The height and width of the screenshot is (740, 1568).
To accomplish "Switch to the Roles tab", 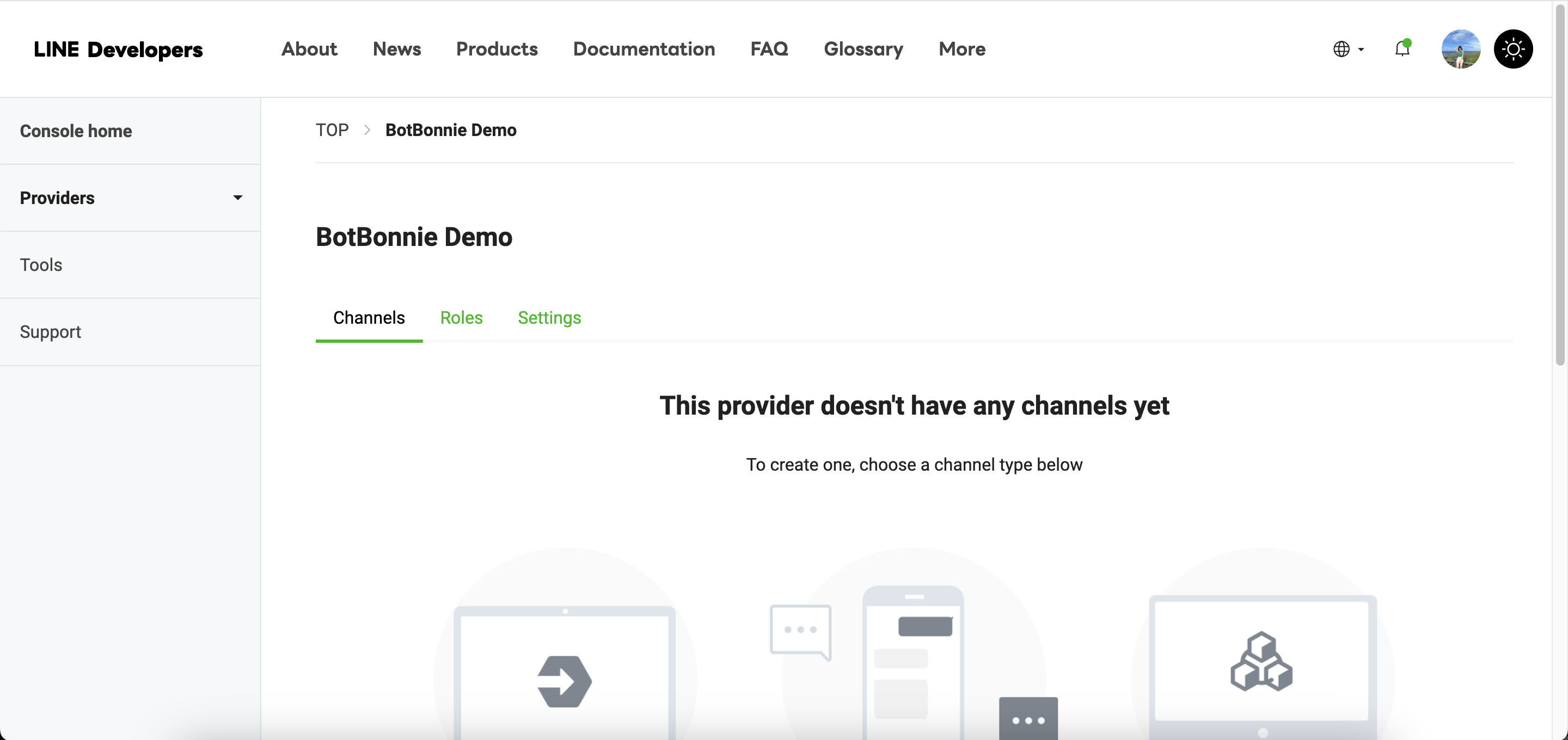I will click(461, 318).
